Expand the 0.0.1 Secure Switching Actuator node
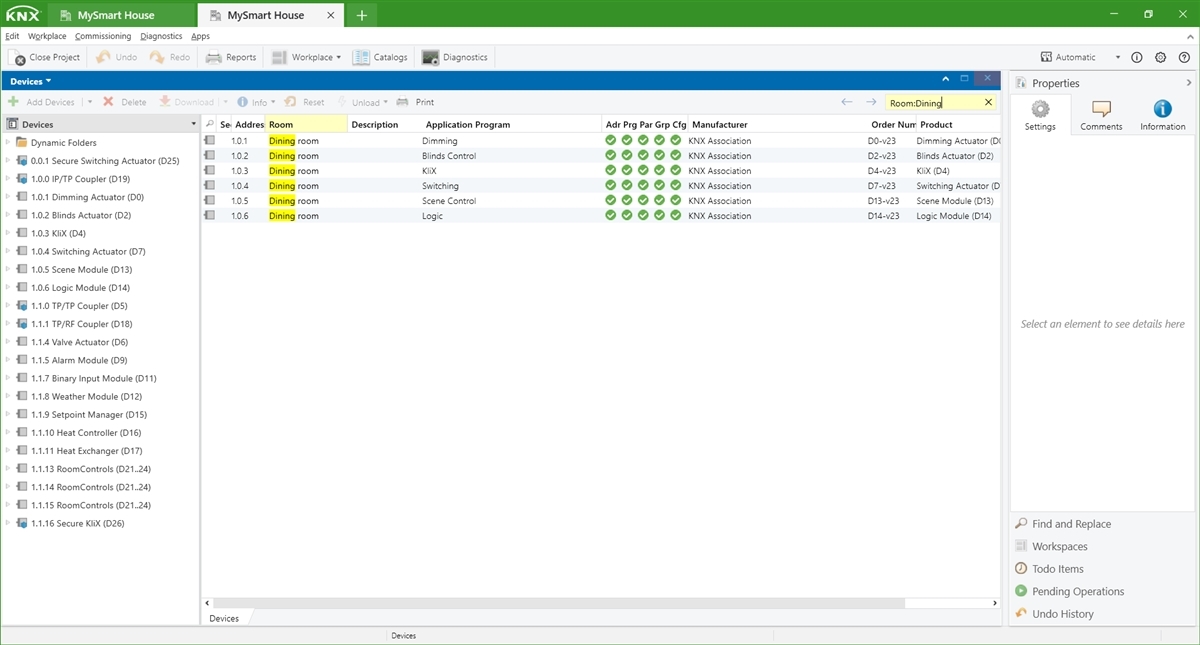Viewport: 1200px width, 645px height. click(x=8, y=161)
